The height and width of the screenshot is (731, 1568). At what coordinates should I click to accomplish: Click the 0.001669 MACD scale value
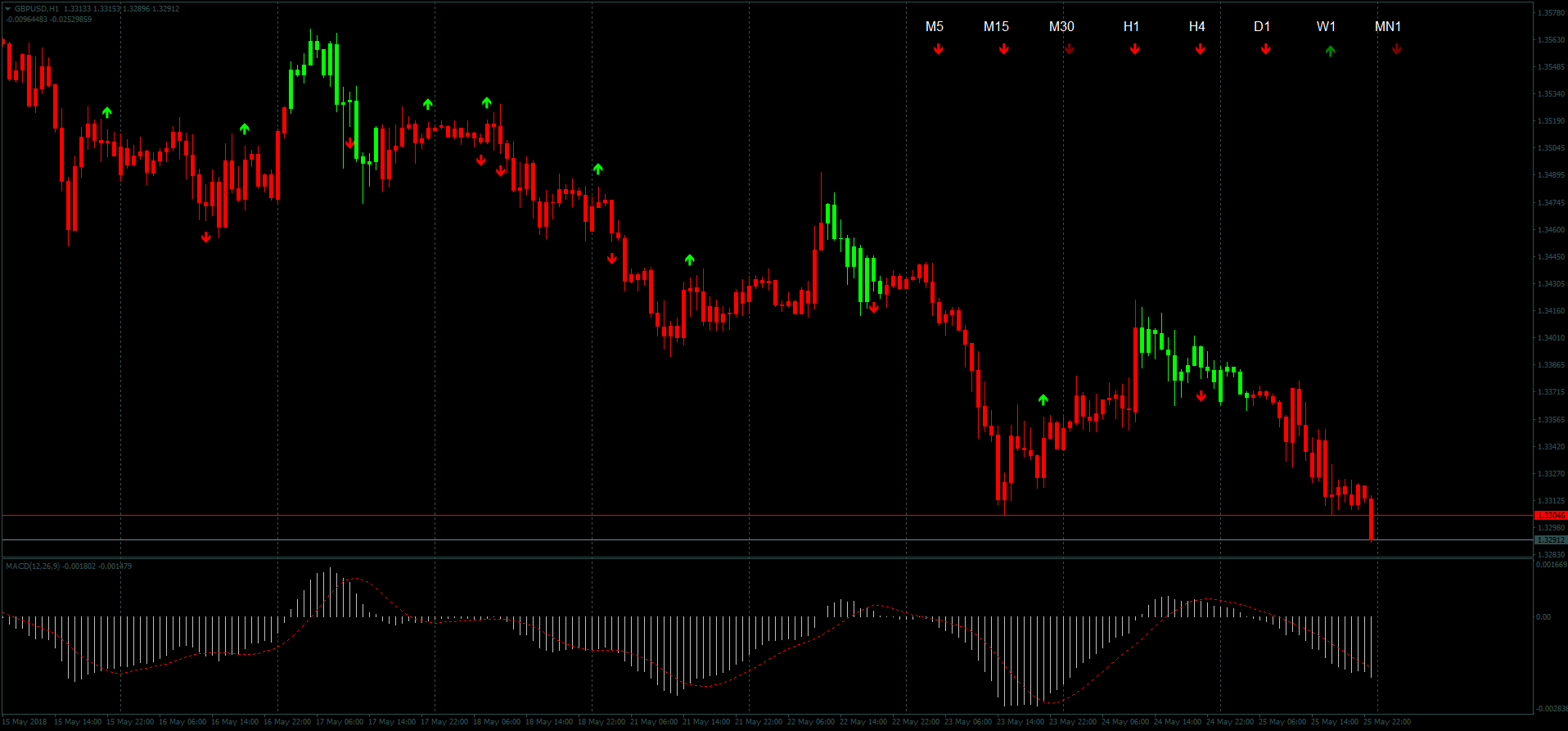point(1552,565)
